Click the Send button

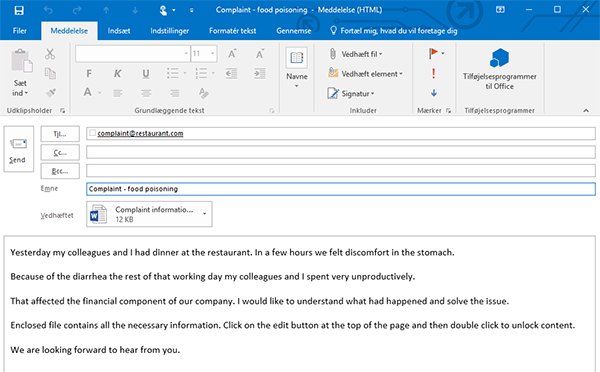tap(19, 149)
